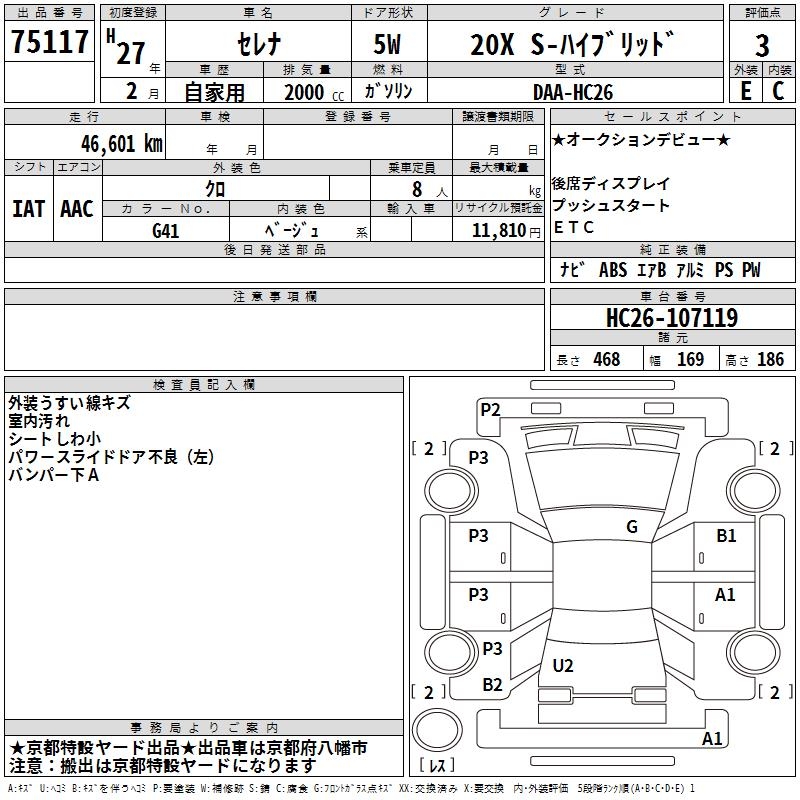Viewport: 800px width, 800px height.
Task: Click the [レス] label below the spare tire
Action: pyautogui.click(x=437, y=765)
